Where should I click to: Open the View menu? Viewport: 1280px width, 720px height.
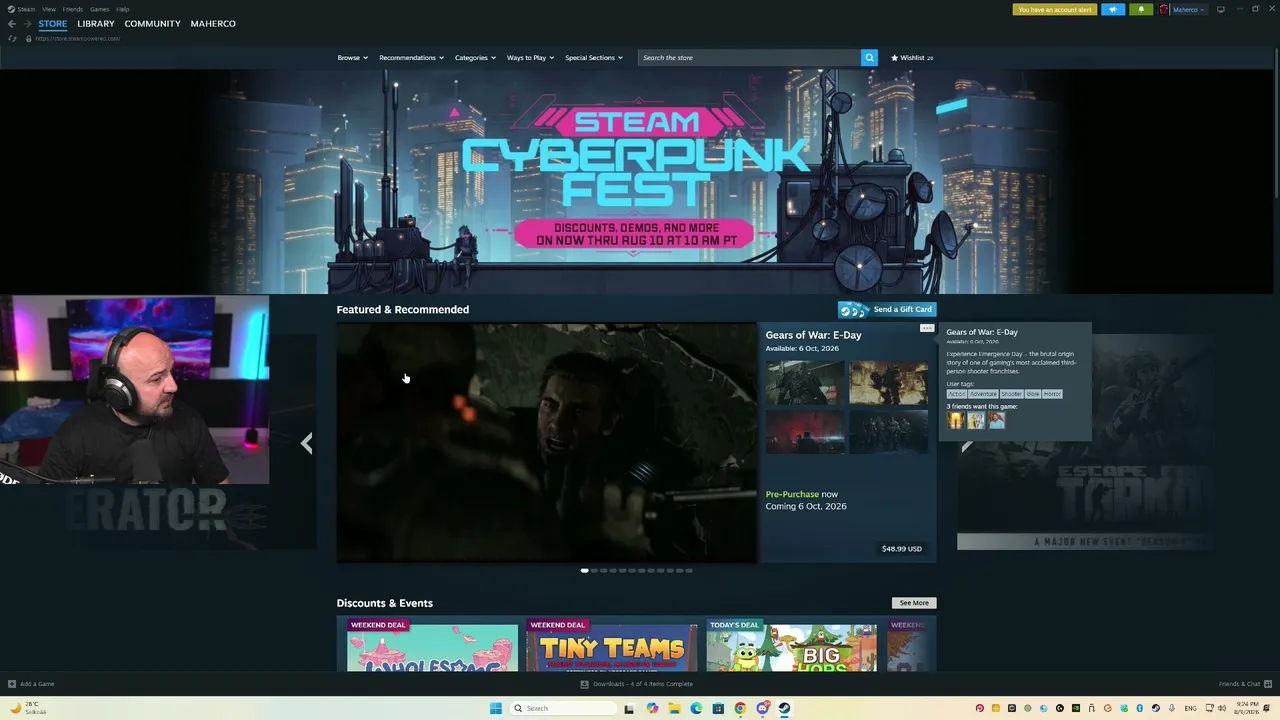(49, 9)
